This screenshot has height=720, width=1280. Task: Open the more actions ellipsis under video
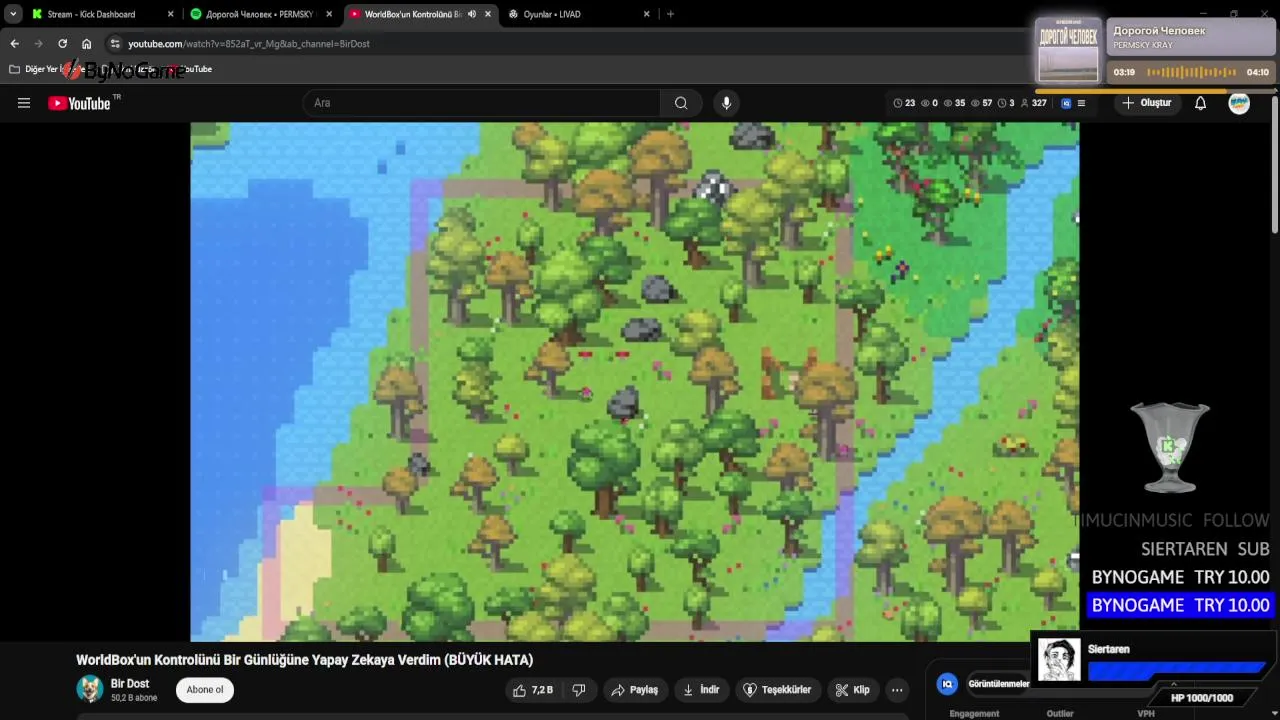[897, 690]
